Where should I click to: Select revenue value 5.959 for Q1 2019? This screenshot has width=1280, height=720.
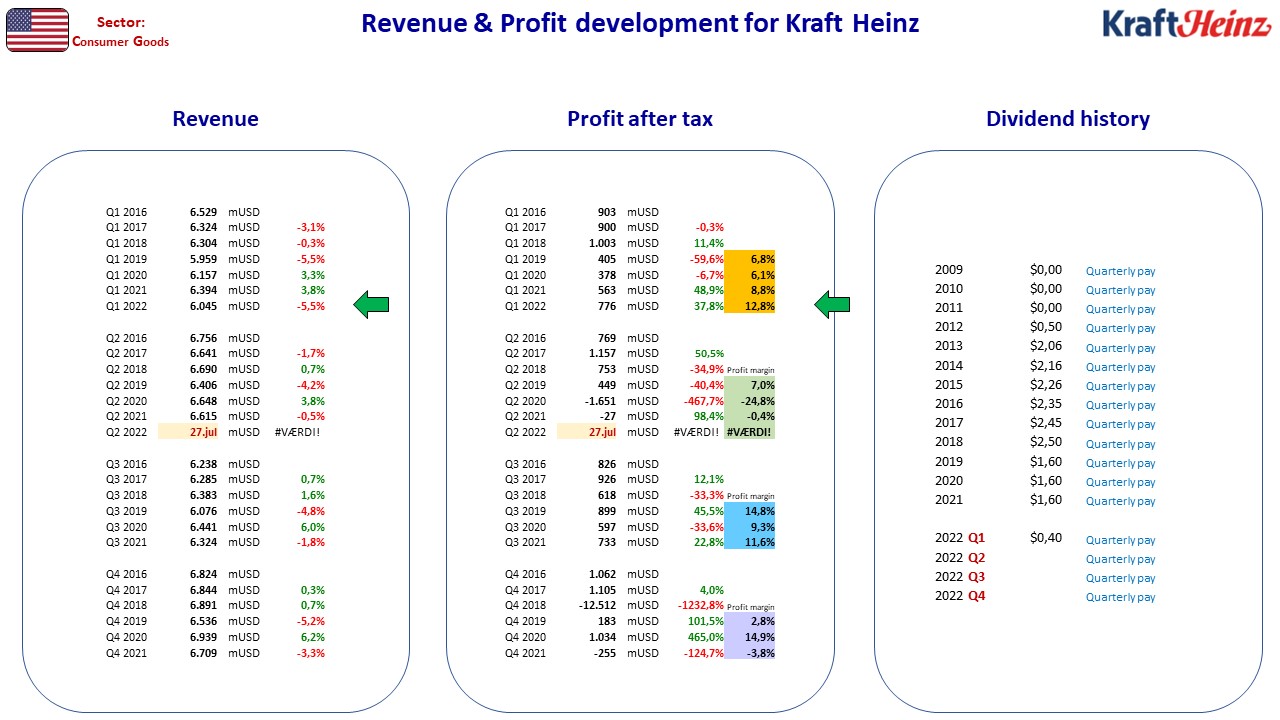(x=203, y=259)
